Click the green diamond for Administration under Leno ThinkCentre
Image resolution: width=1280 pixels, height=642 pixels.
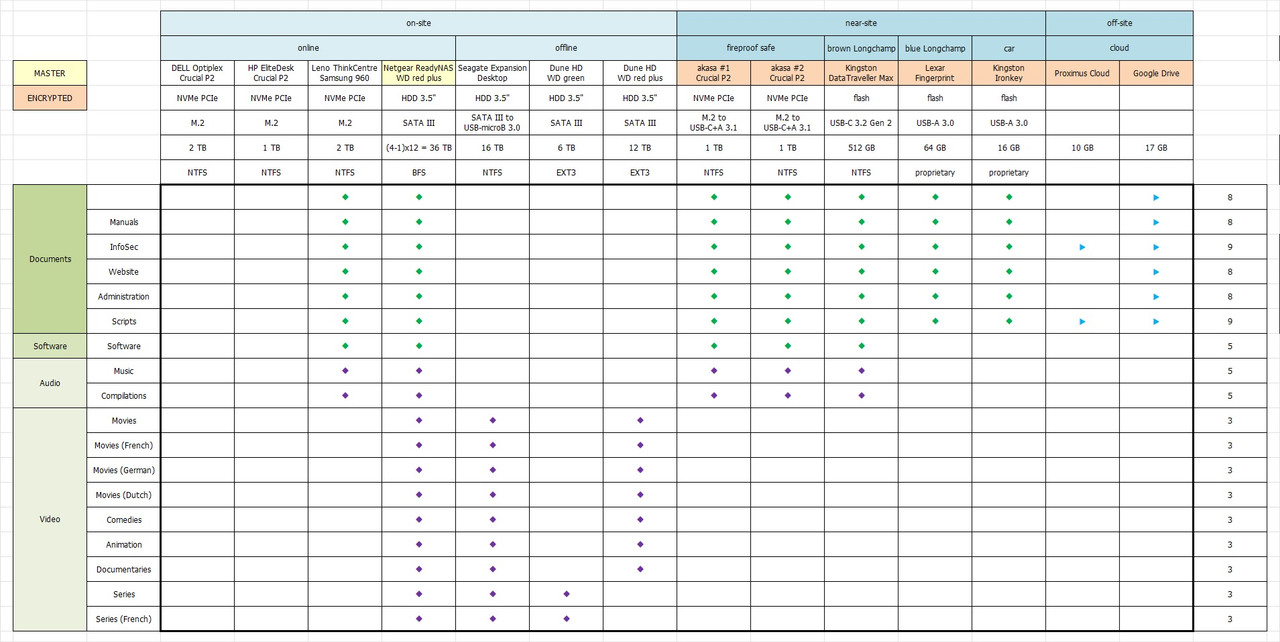pos(345,296)
